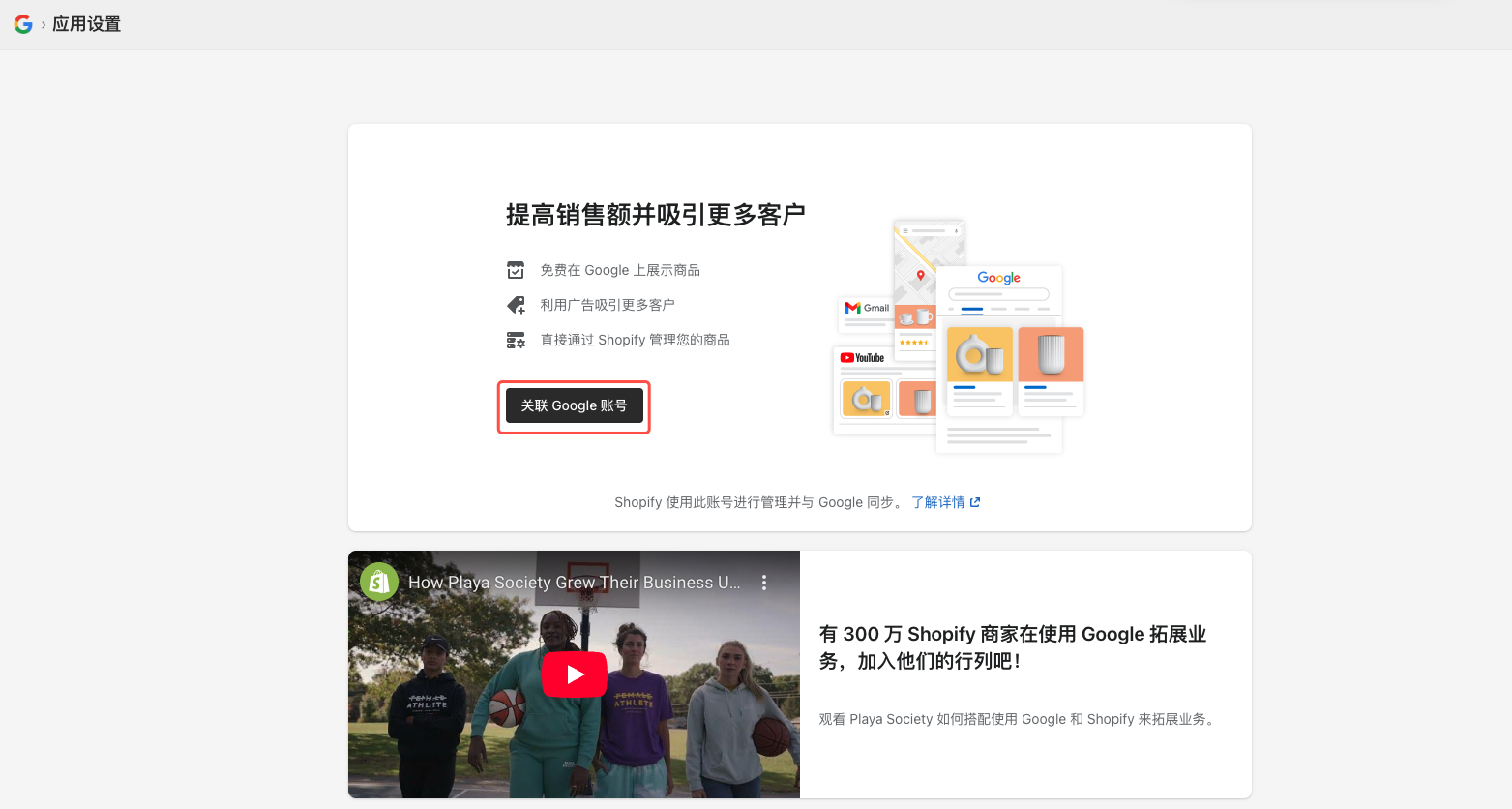Click heading 有 300 万 Shopify 商家在使用 Google 拓展业务
This screenshot has width=1512, height=809.
point(1013,647)
